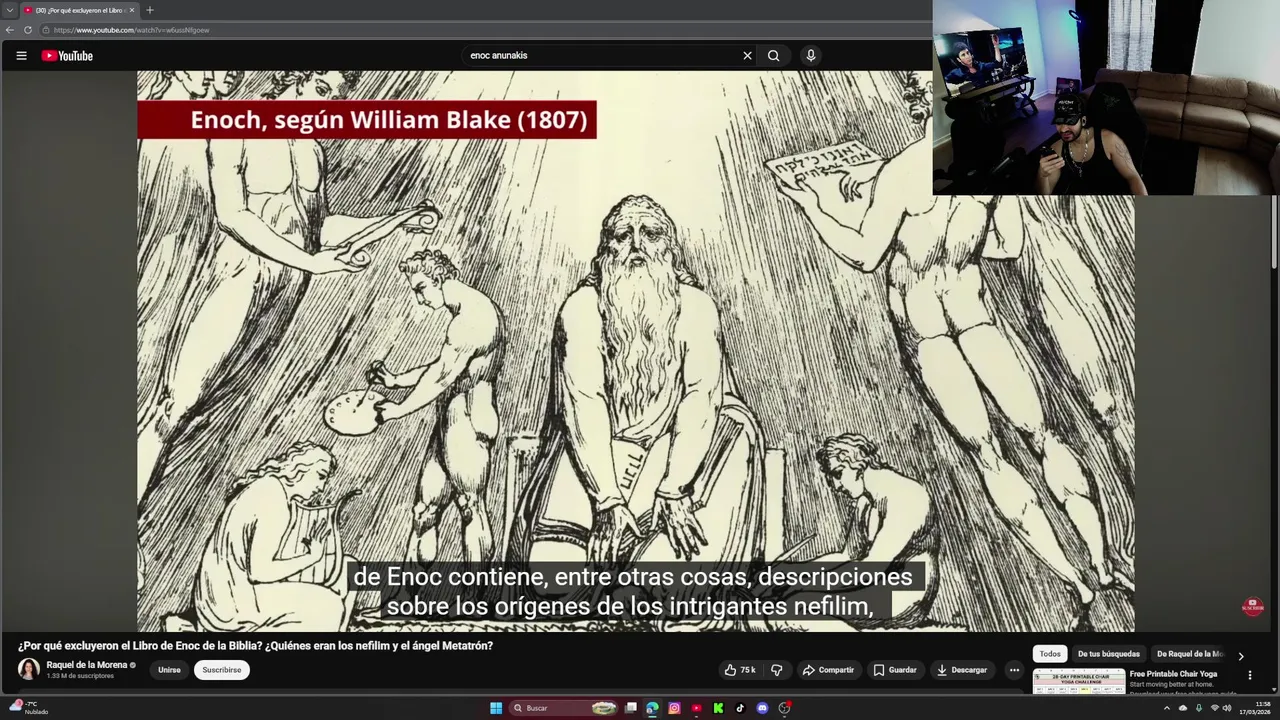Save the video with Guardar

pos(895,670)
